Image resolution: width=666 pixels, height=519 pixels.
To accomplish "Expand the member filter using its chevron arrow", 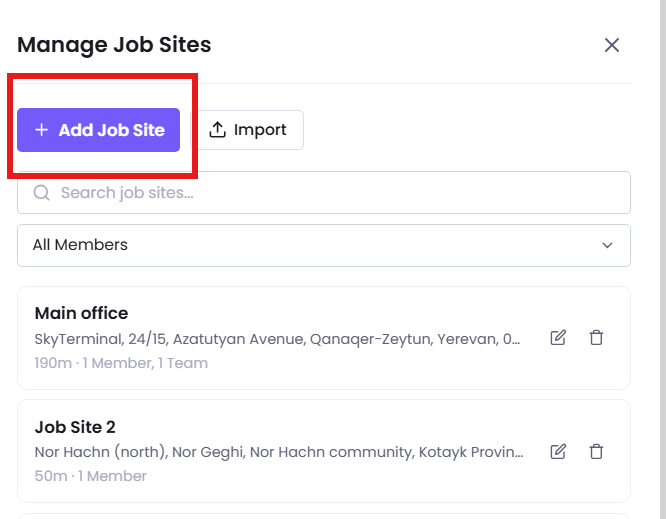I will (607, 245).
